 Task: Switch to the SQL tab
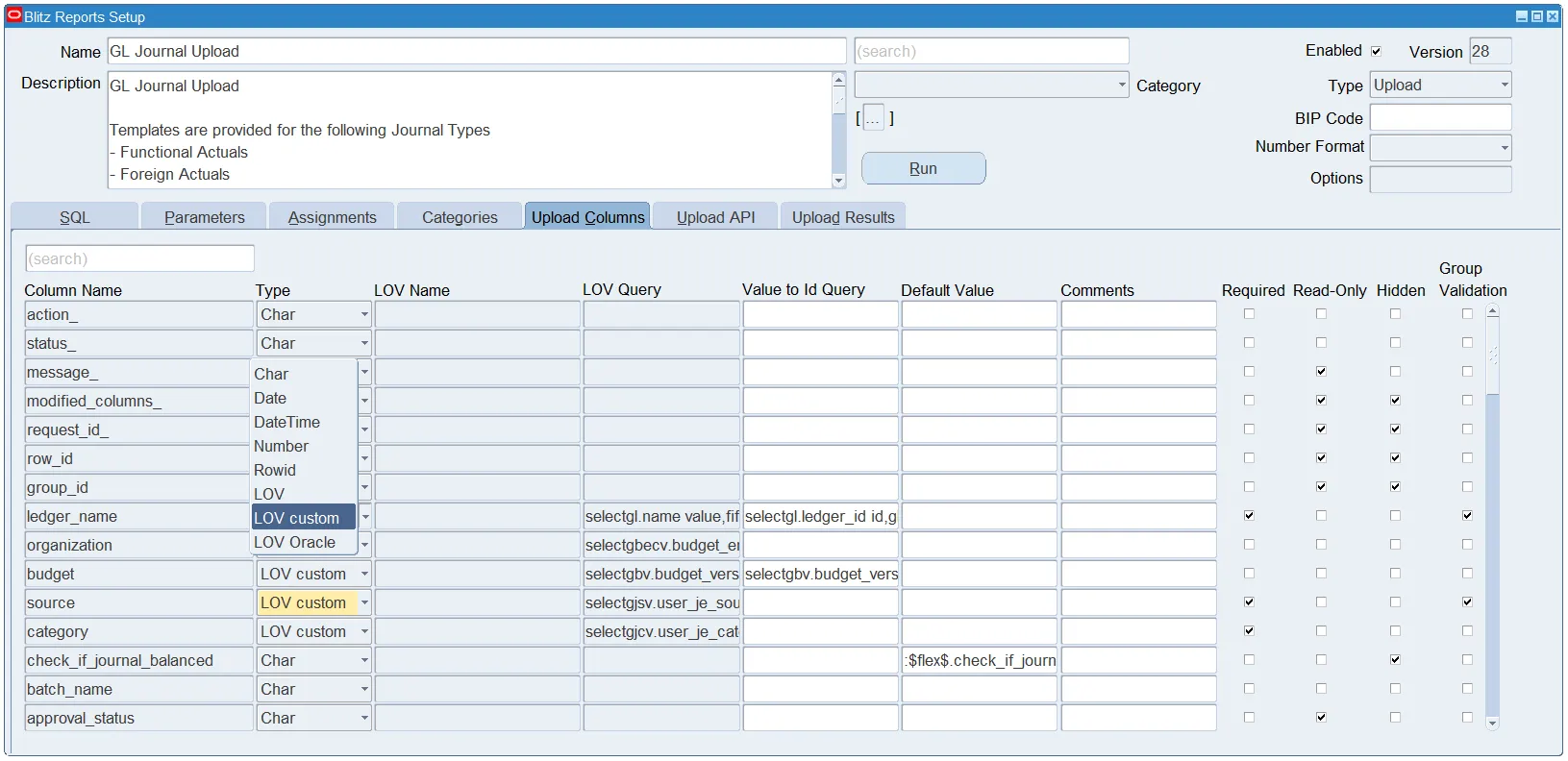75,217
